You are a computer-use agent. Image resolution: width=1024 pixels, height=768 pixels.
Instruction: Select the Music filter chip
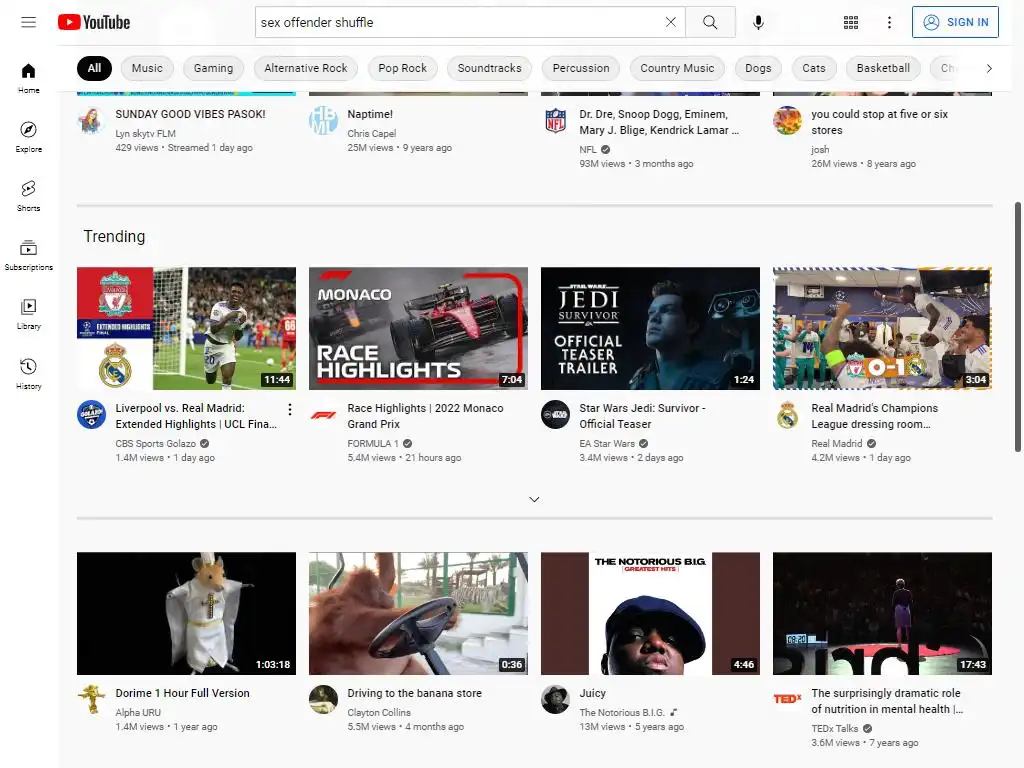(147, 68)
